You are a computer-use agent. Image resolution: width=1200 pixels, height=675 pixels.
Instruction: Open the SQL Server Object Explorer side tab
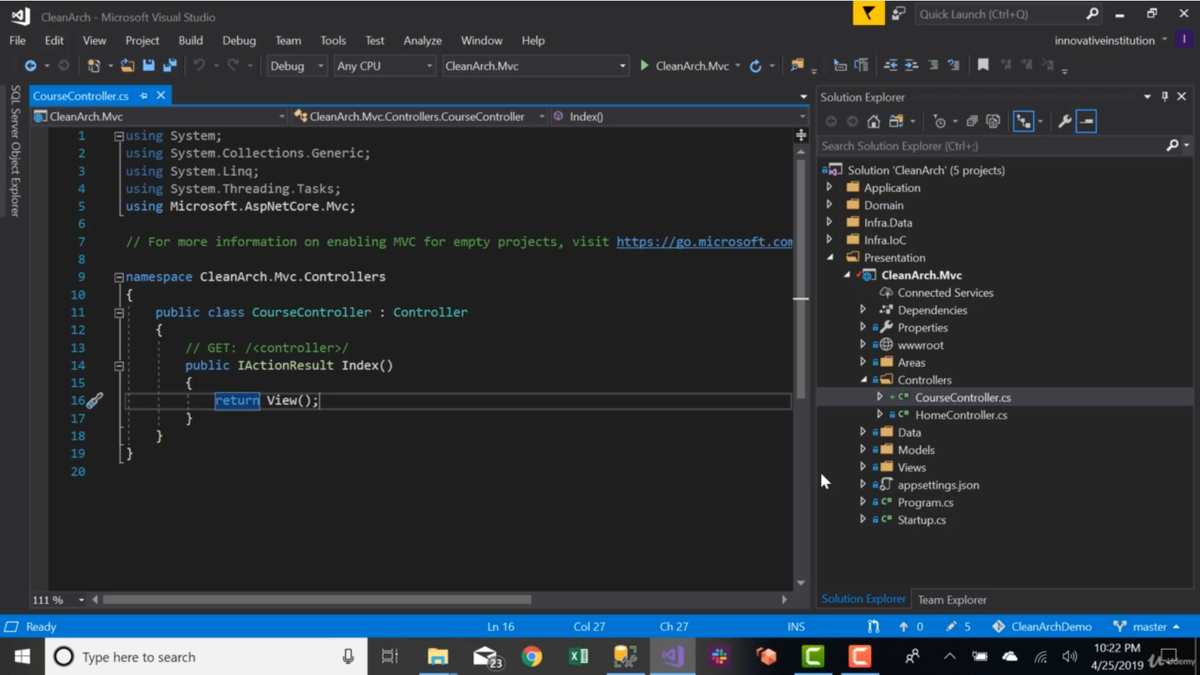click(15, 150)
